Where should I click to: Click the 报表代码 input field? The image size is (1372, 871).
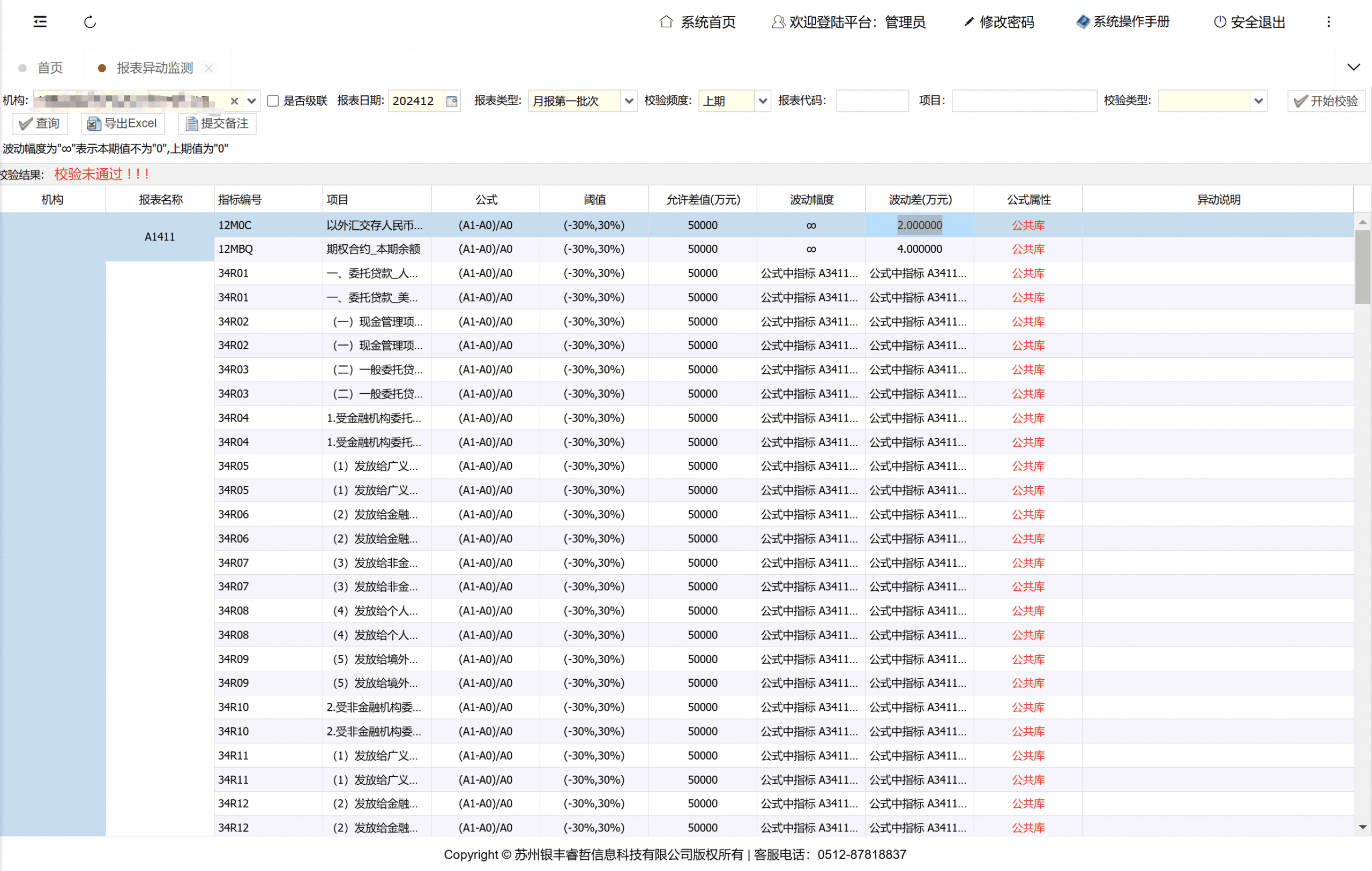point(872,101)
